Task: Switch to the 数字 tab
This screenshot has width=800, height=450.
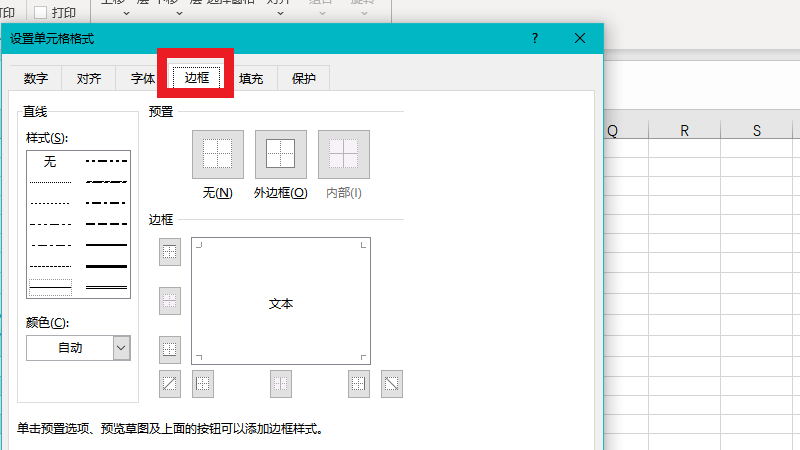Action: point(36,79)
